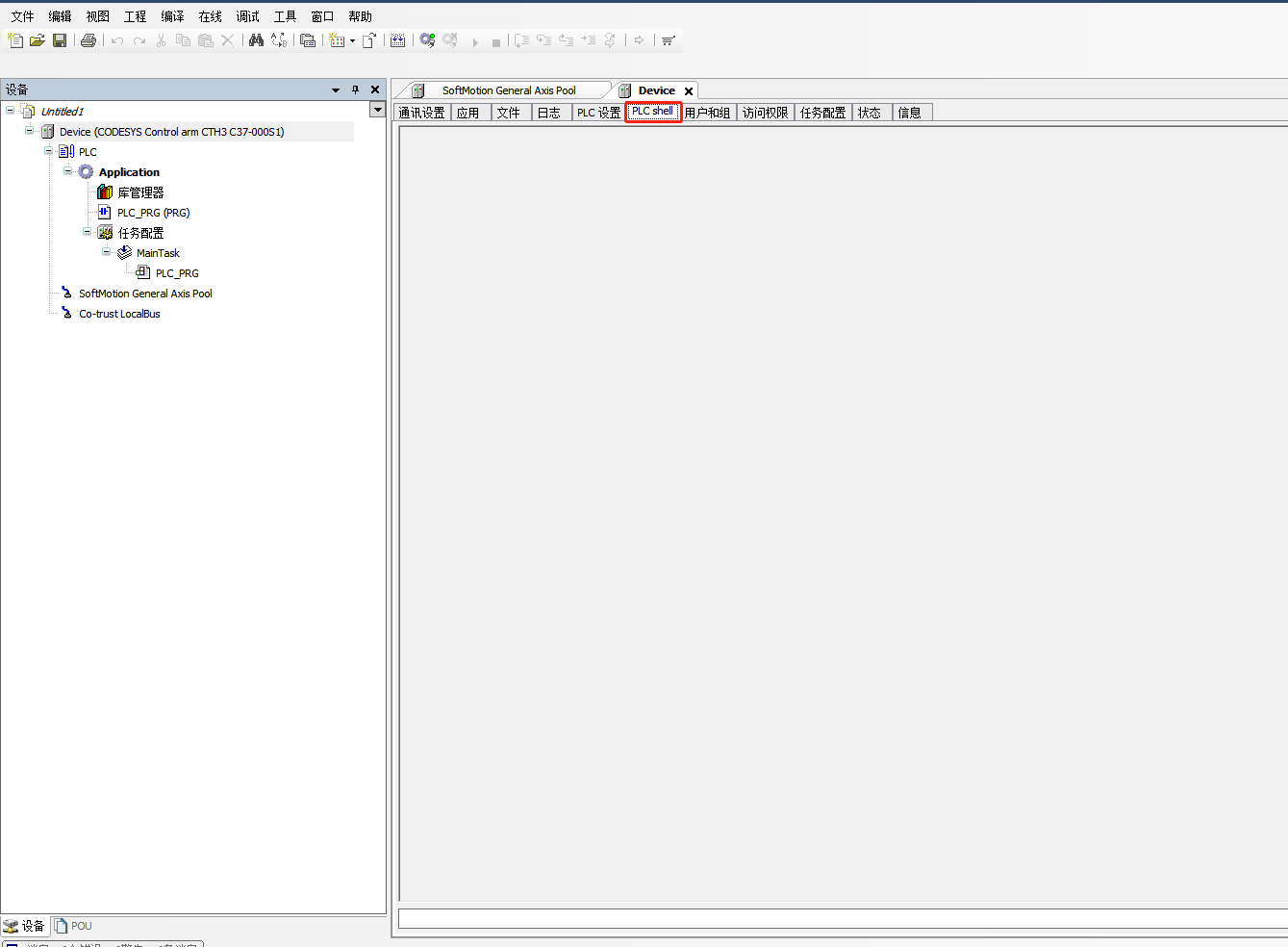This screenshot has width=1288, height=947.
Task: Click the Run to Cursor debug icon
Action: coord(588,40)
